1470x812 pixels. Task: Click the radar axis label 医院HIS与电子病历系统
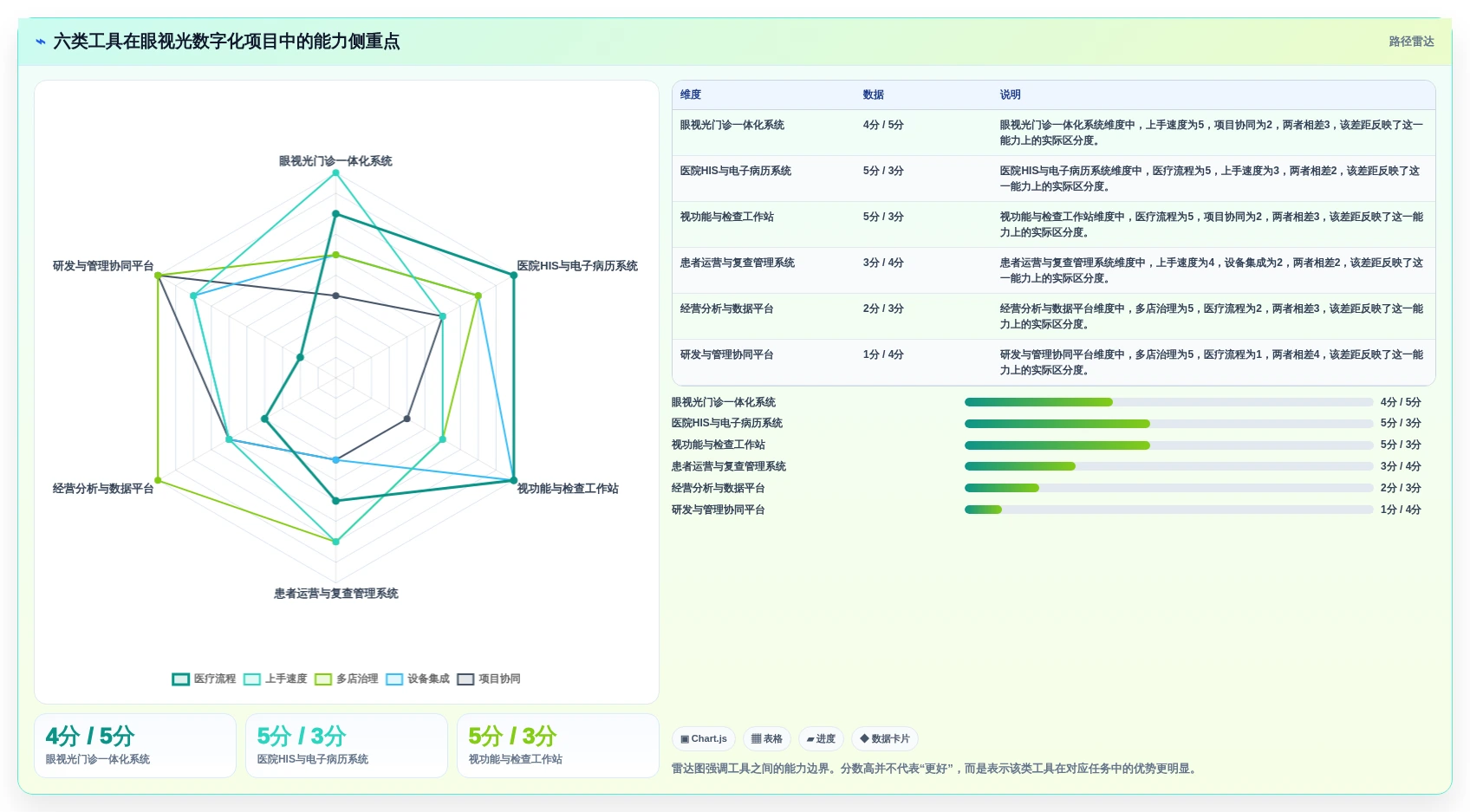(577, 266)
